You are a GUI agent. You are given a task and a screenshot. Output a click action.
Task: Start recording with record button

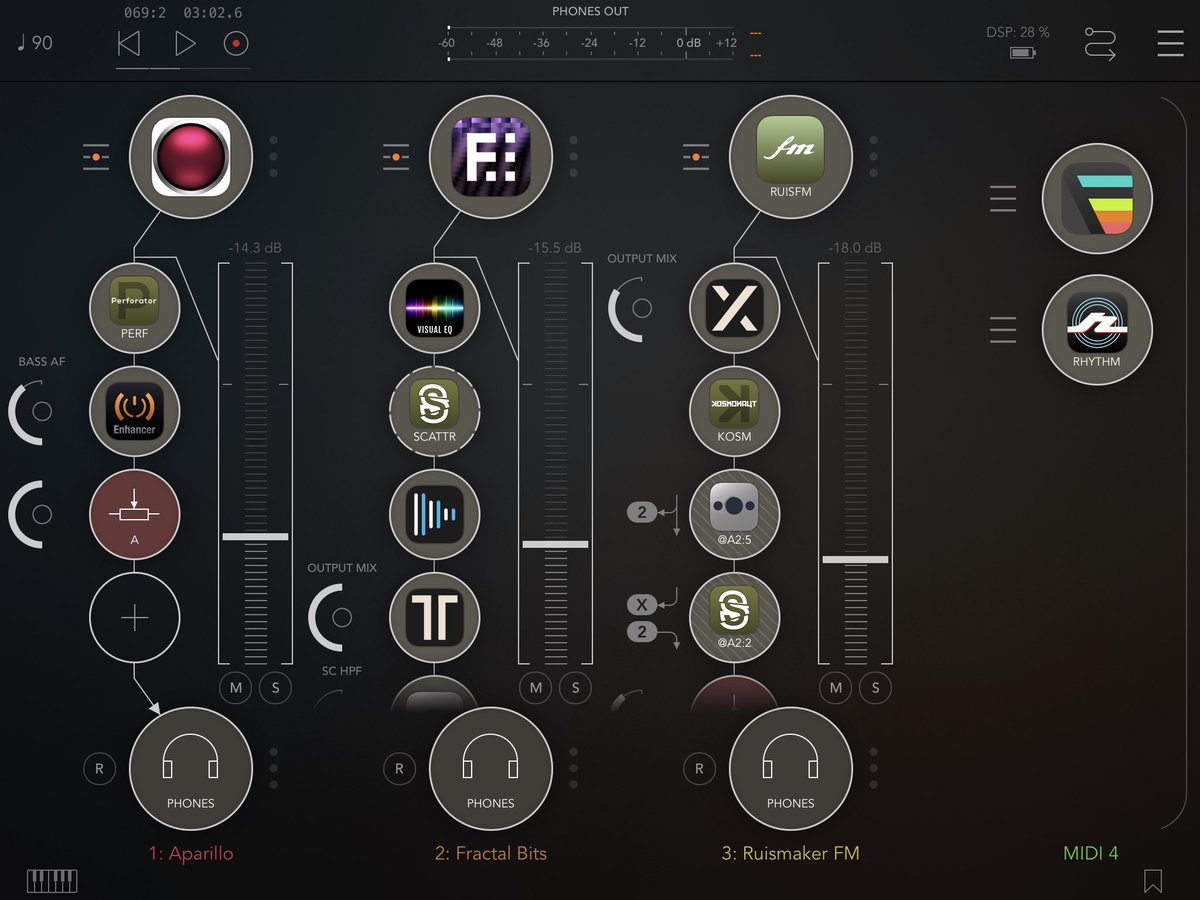pyautogui.click(x=237, y=44)
